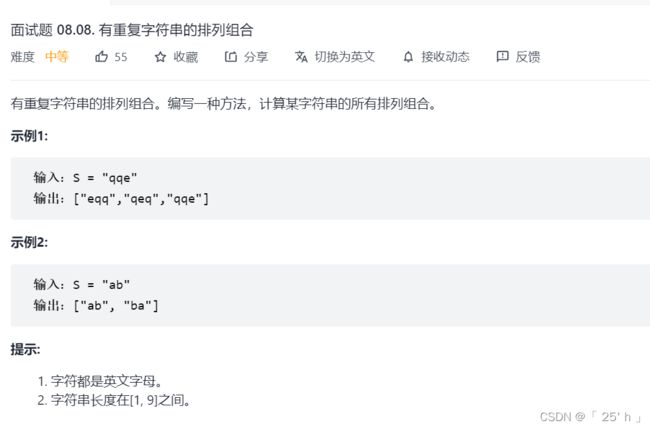Click the example 1 output array
Screen dimensions: 650x428
pos(121,199)
